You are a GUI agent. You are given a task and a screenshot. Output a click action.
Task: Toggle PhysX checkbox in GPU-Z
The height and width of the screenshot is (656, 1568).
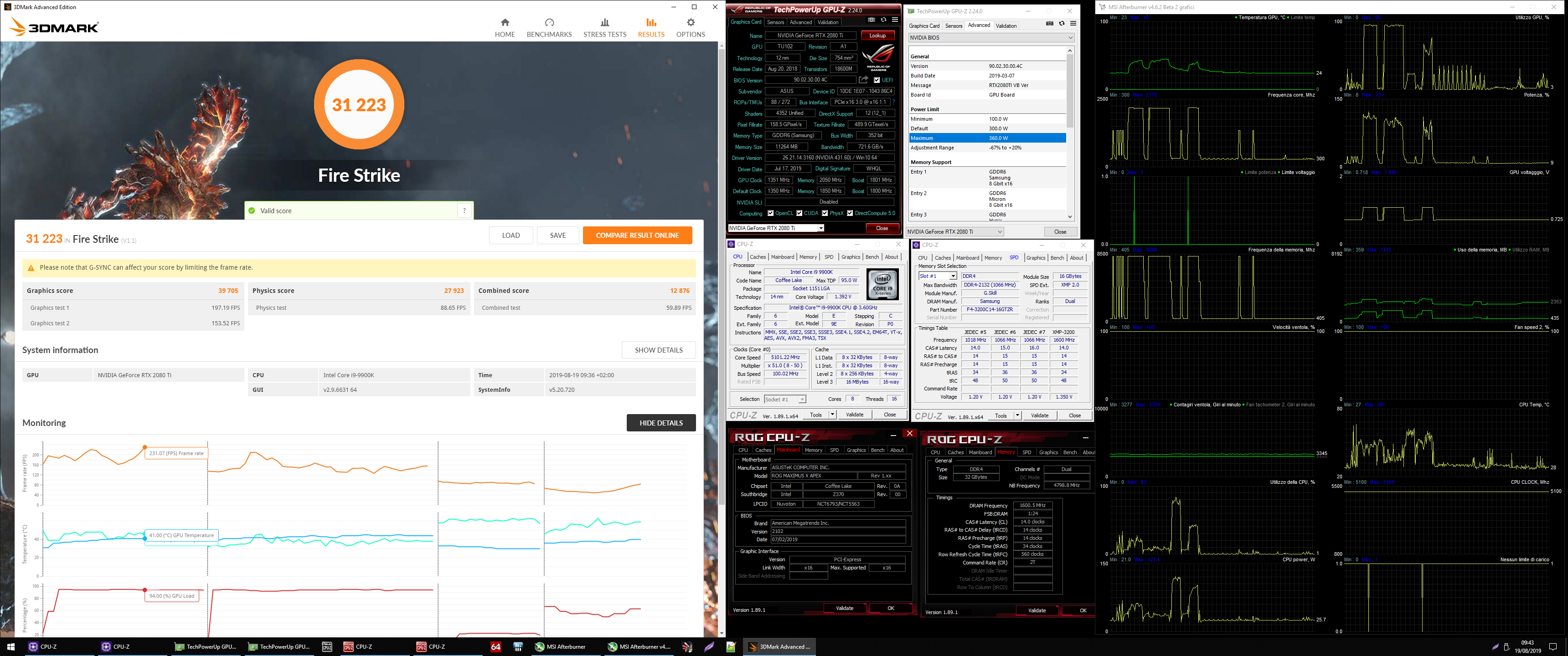[x=825, y=213]
